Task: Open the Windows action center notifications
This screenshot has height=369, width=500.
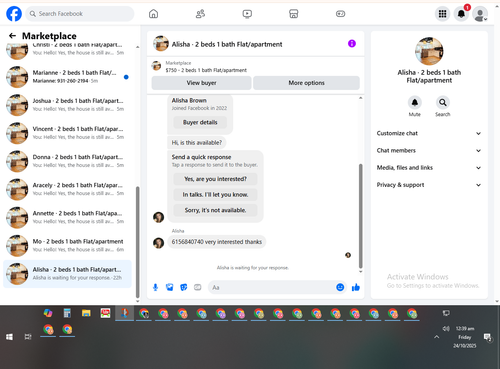Action: pos(488,337)
